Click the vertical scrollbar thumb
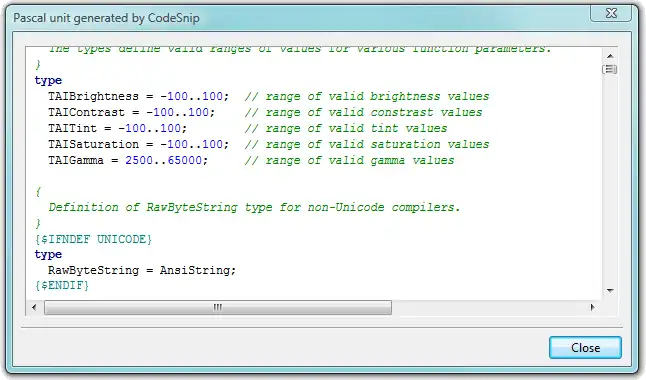The height and width of the screenshot is (380, 646). pyautogui.click(x=610, y=69)
